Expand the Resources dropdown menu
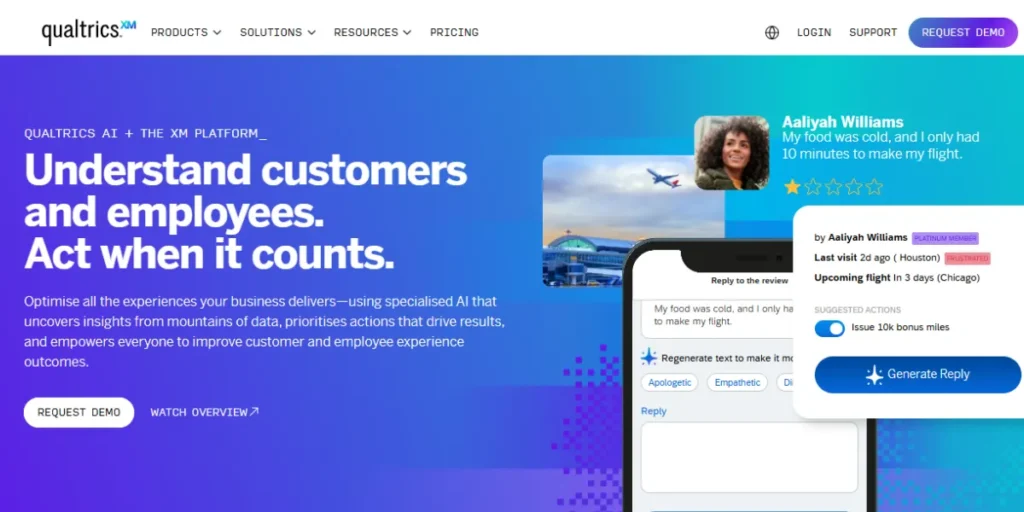Image resolution: width=1024 pixels, height=512 pixels. (372, 32)
